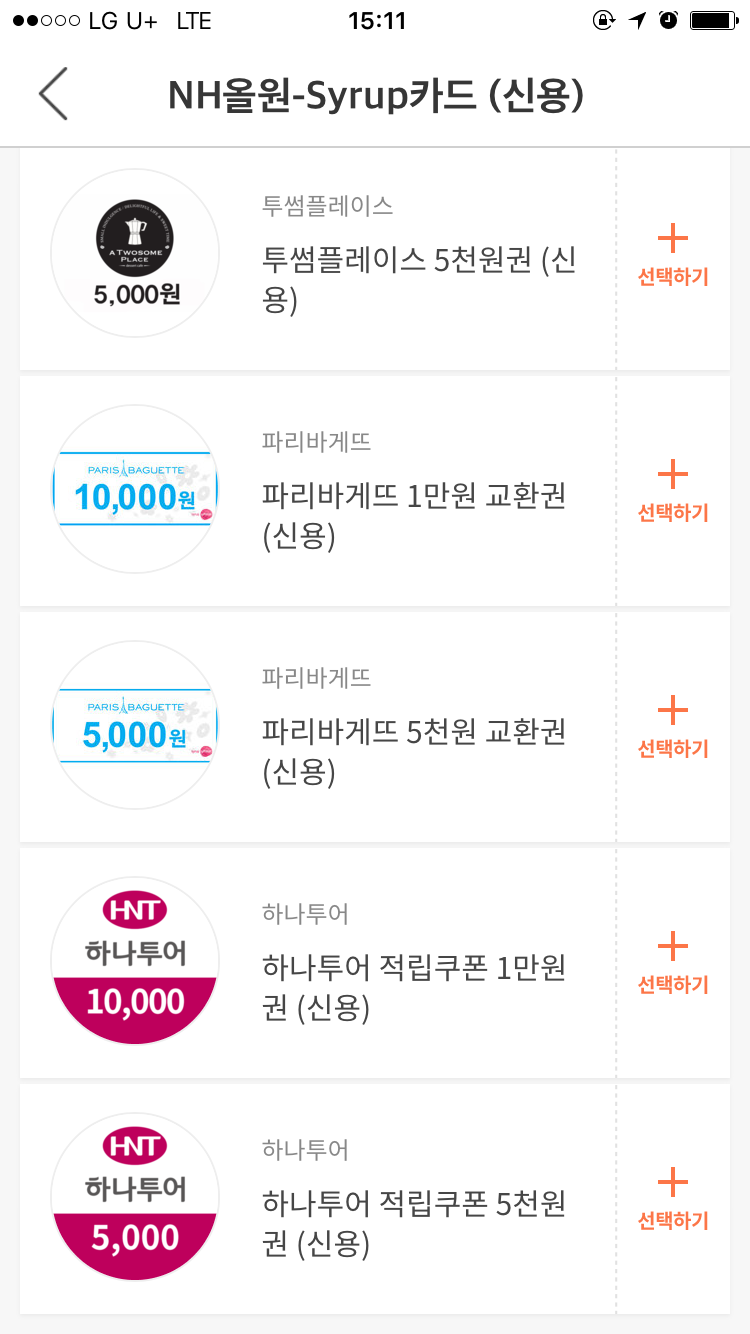The width and height of the screenshot is (750, 1334).
Task: Tap 하나투어 5,000 coupon image
Action: tap(135, 1197)
